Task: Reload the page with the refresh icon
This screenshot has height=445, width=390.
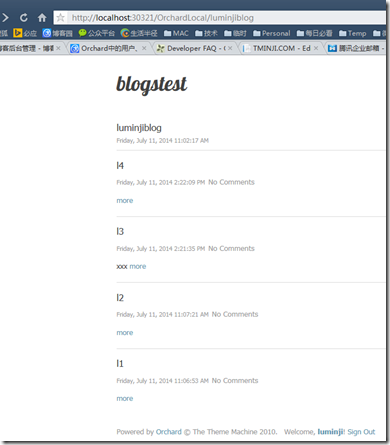Action: 24,17
